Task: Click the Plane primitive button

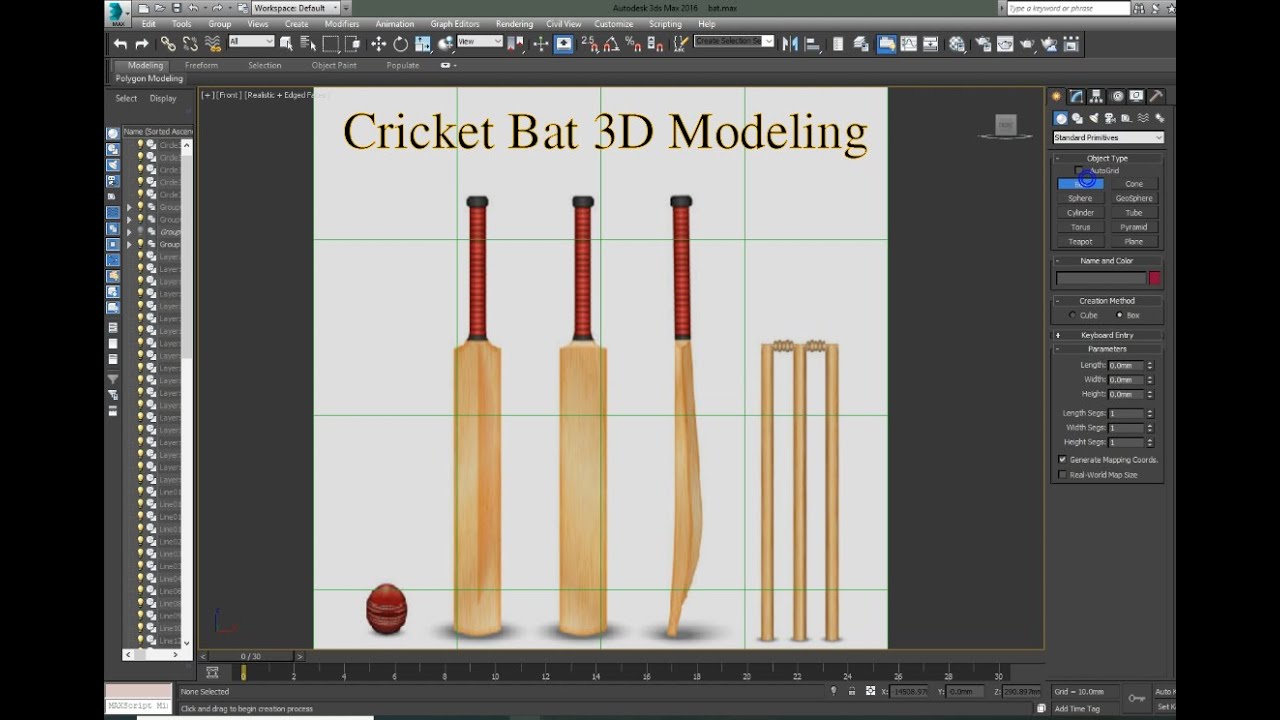Action: pyautogui.click(x=1134, y=241)
